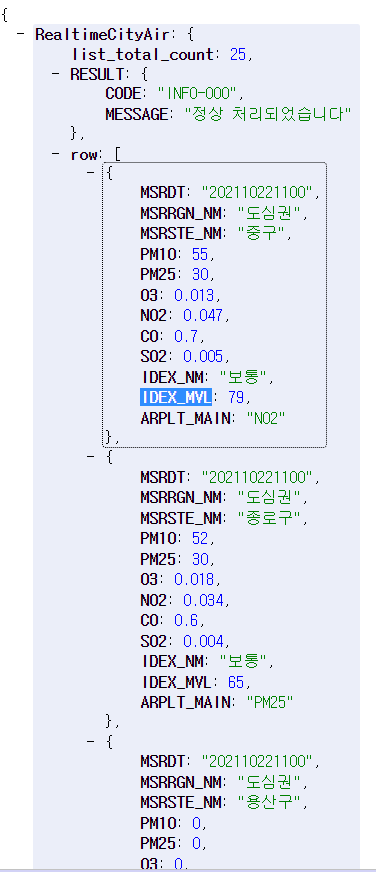Select the SO2 value 0.004

(203, 641)
